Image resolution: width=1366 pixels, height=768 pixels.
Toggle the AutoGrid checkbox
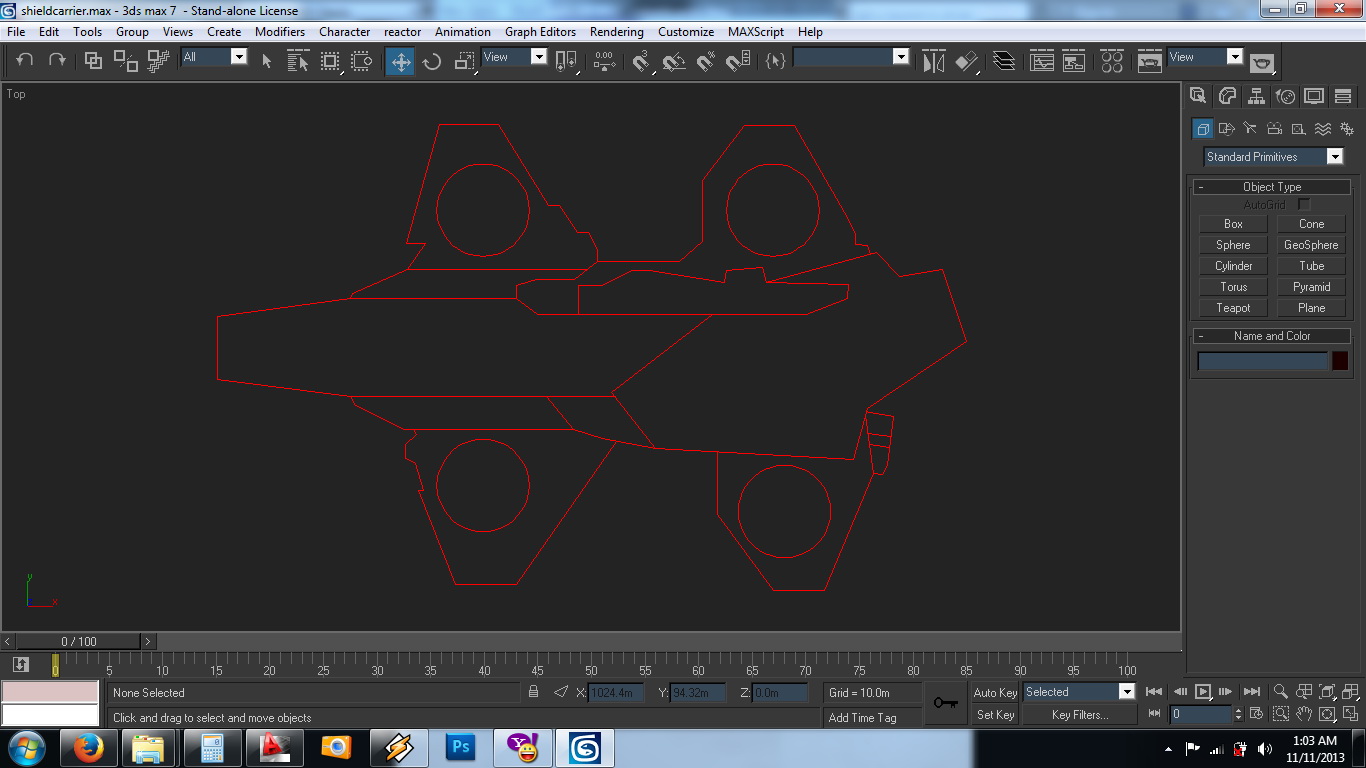point(1303,205)
